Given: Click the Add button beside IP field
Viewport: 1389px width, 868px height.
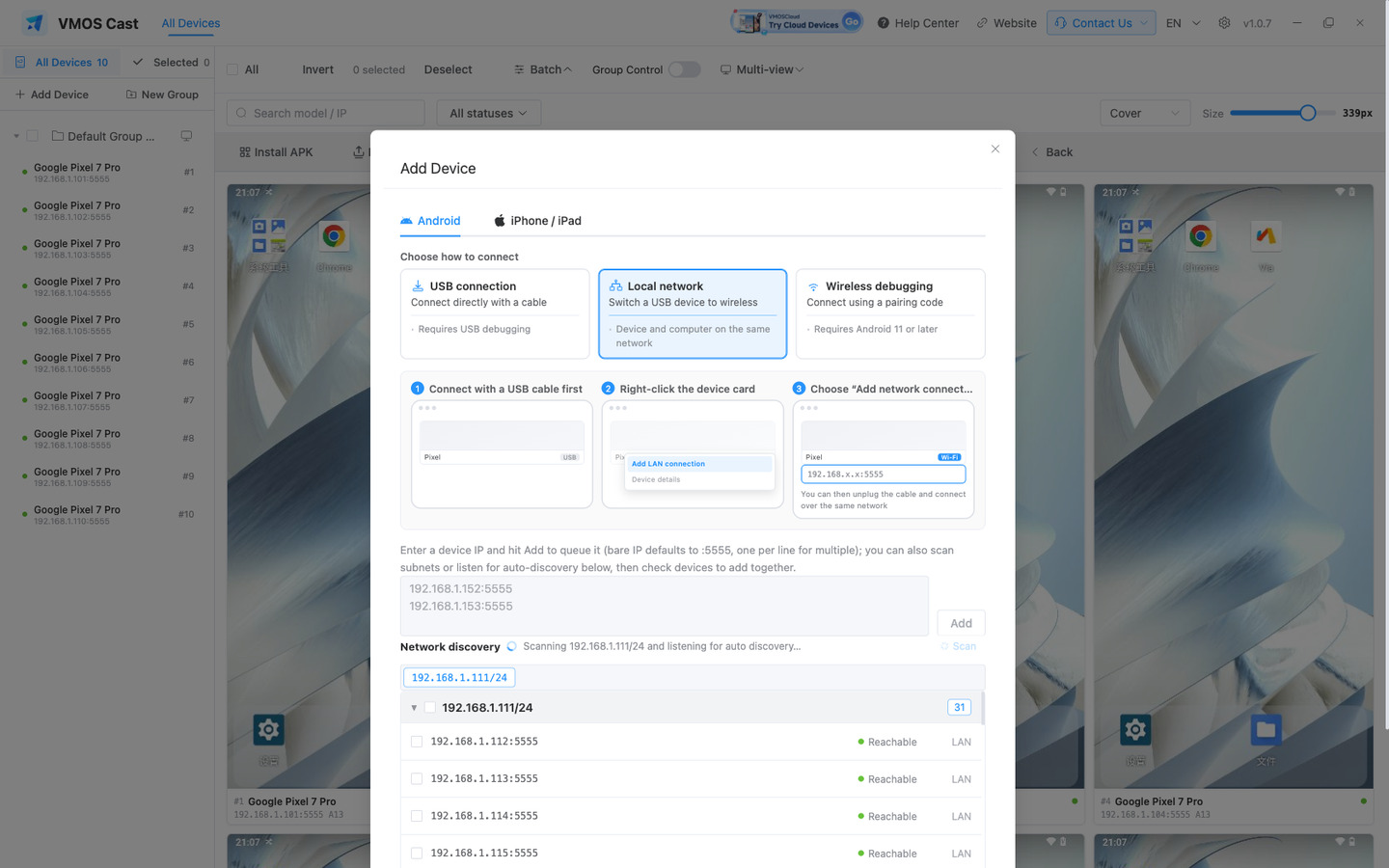Looking at the screenshot, I should 961,623.
